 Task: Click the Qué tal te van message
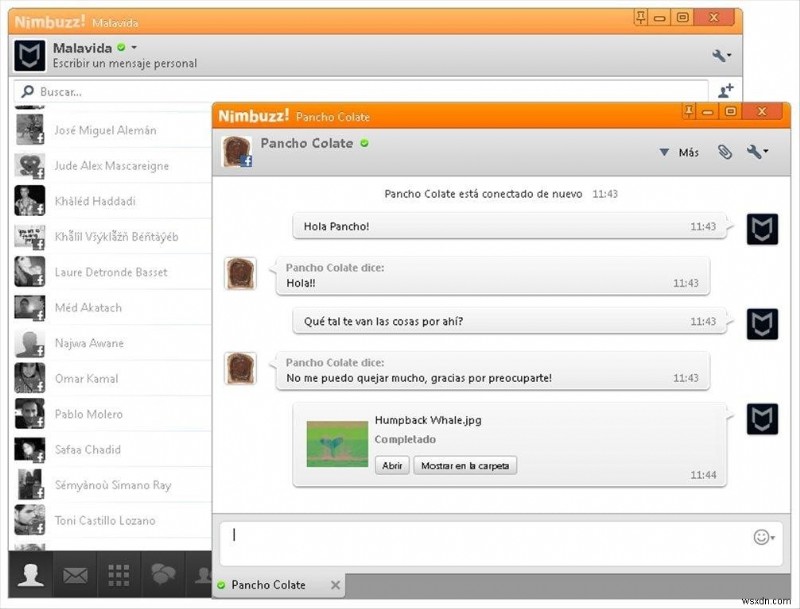click(x=509, y=321)
